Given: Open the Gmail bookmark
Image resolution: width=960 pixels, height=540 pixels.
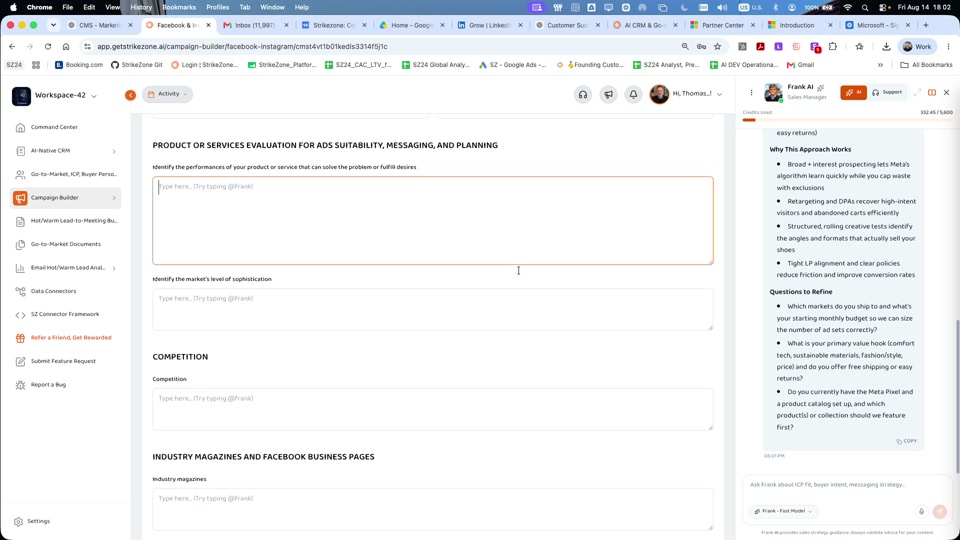Looking at the screenshot, I should click(x=801, y=65).
